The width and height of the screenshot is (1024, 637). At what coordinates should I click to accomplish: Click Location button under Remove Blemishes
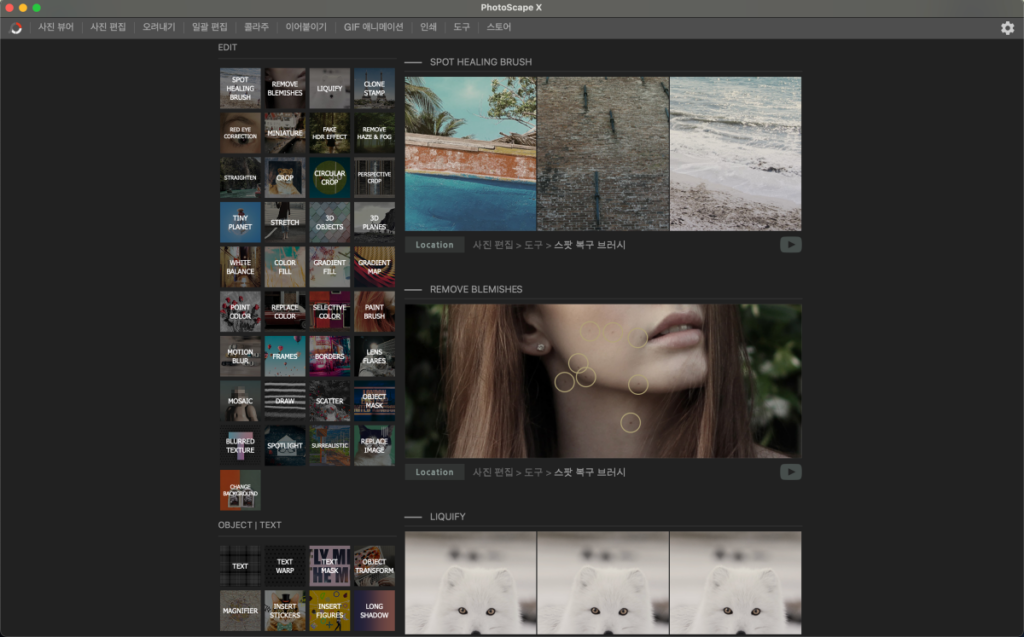pos(434,472)
